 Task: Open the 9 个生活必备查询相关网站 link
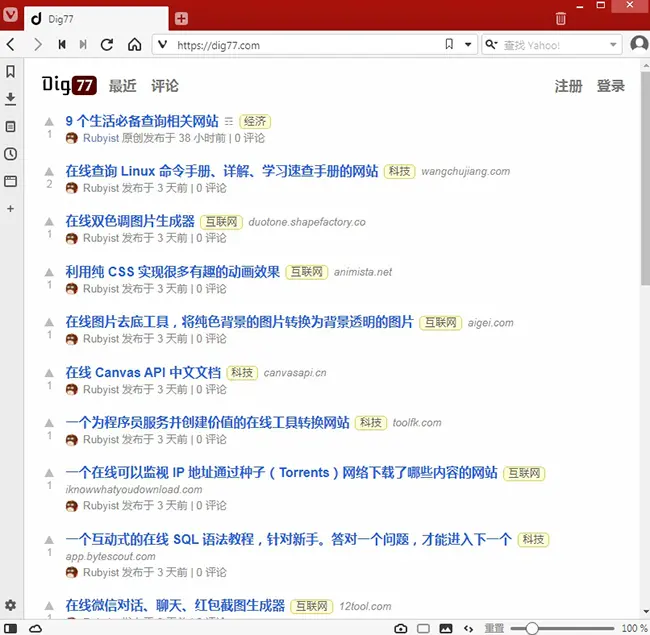point(142,121)
